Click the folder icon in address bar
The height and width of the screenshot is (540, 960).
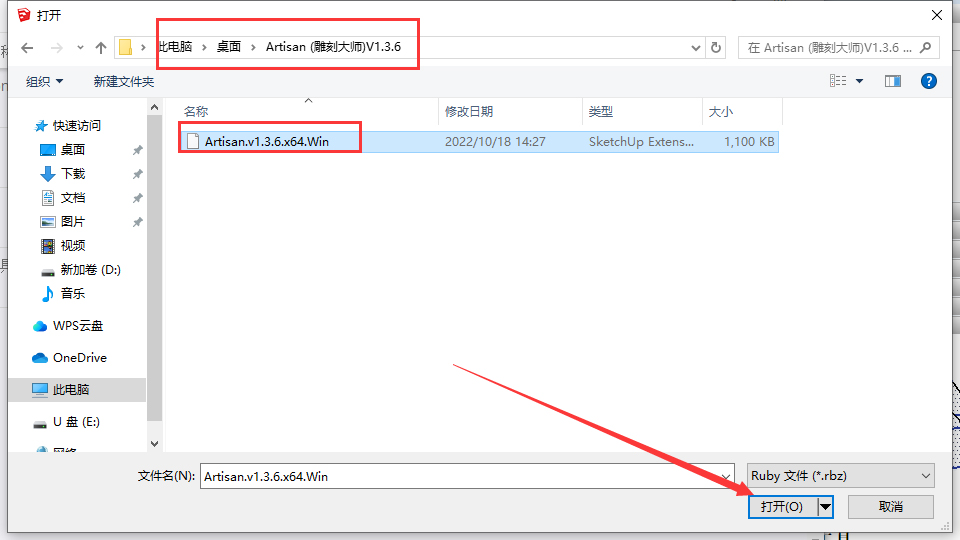pyautogui.click(x=126, y=47)
